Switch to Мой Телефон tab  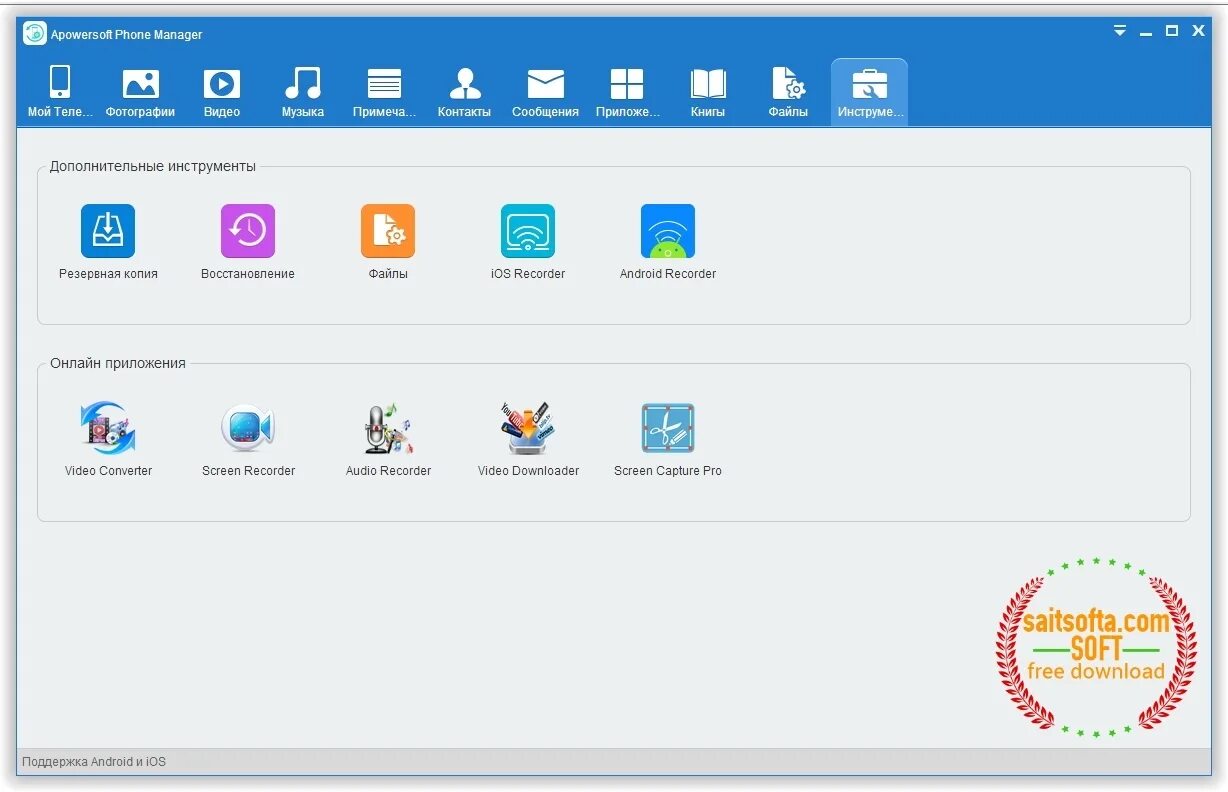point(60,92)
